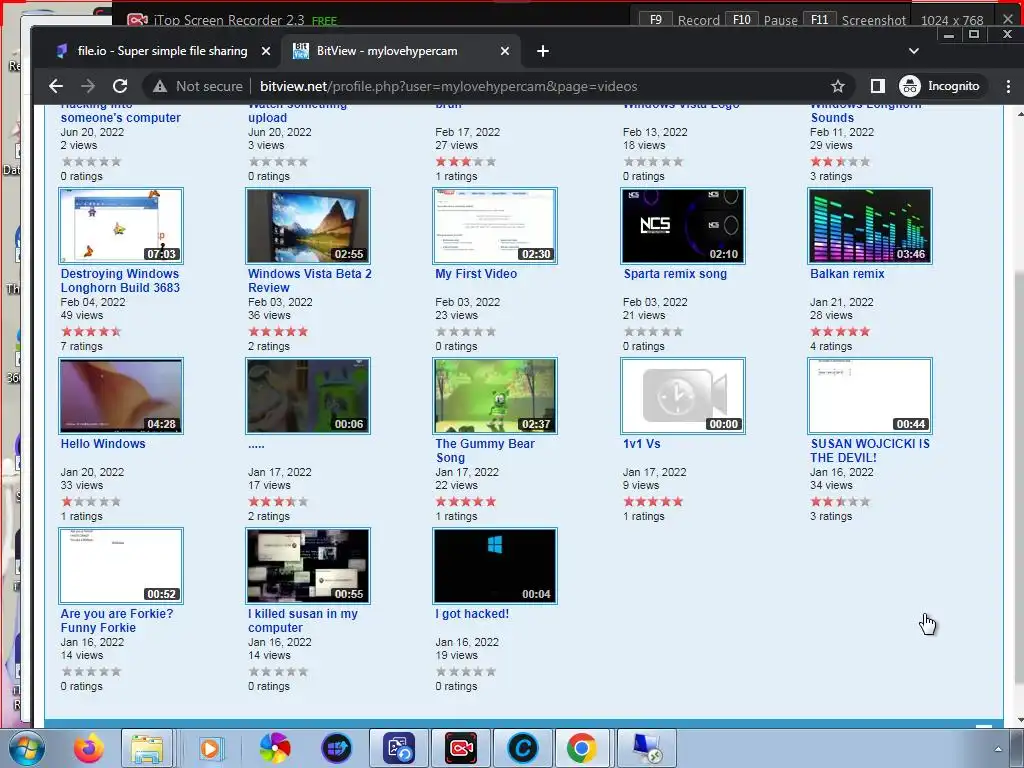The image size is (1024, 768).
Task: Click the address bar URL field
Action: point(448,86)
